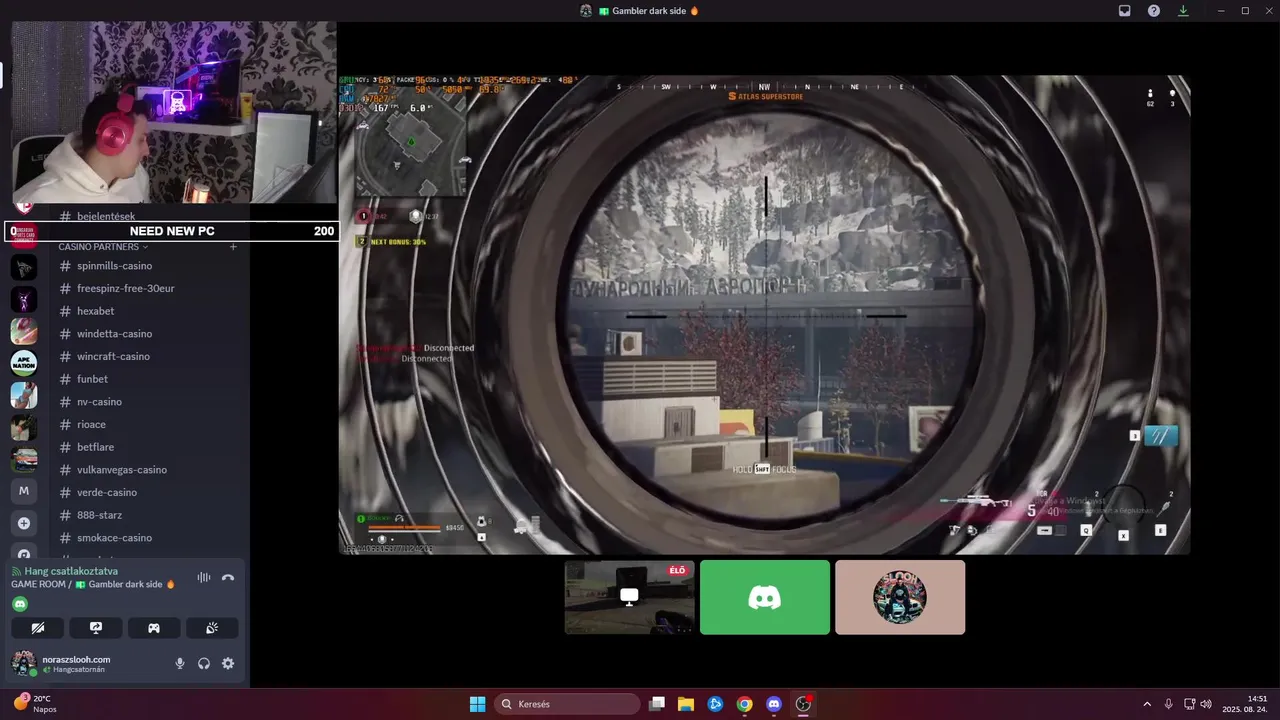Deafen audio with the headphones icon
The image size is (1280, 720).
click(x=204, y=663)
